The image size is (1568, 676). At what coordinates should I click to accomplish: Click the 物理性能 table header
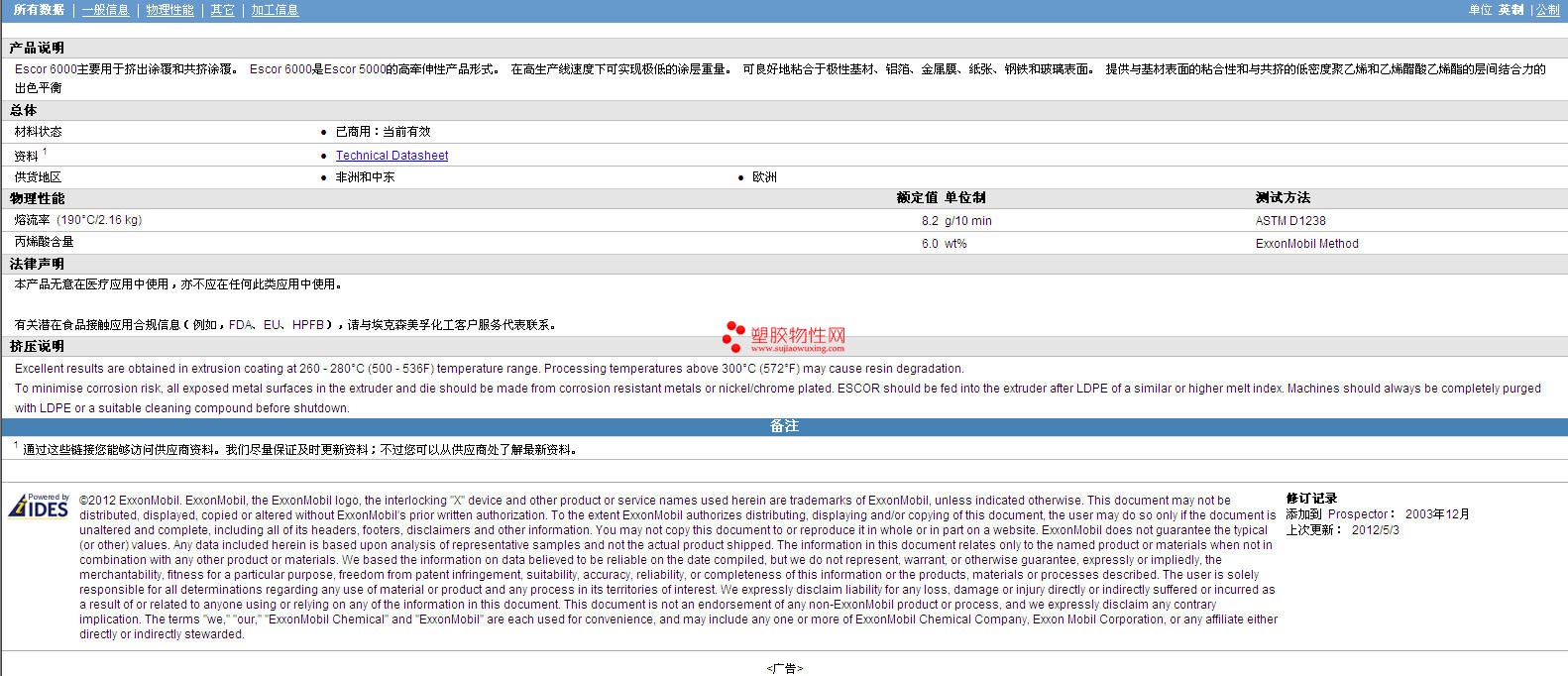pos(37,198)
